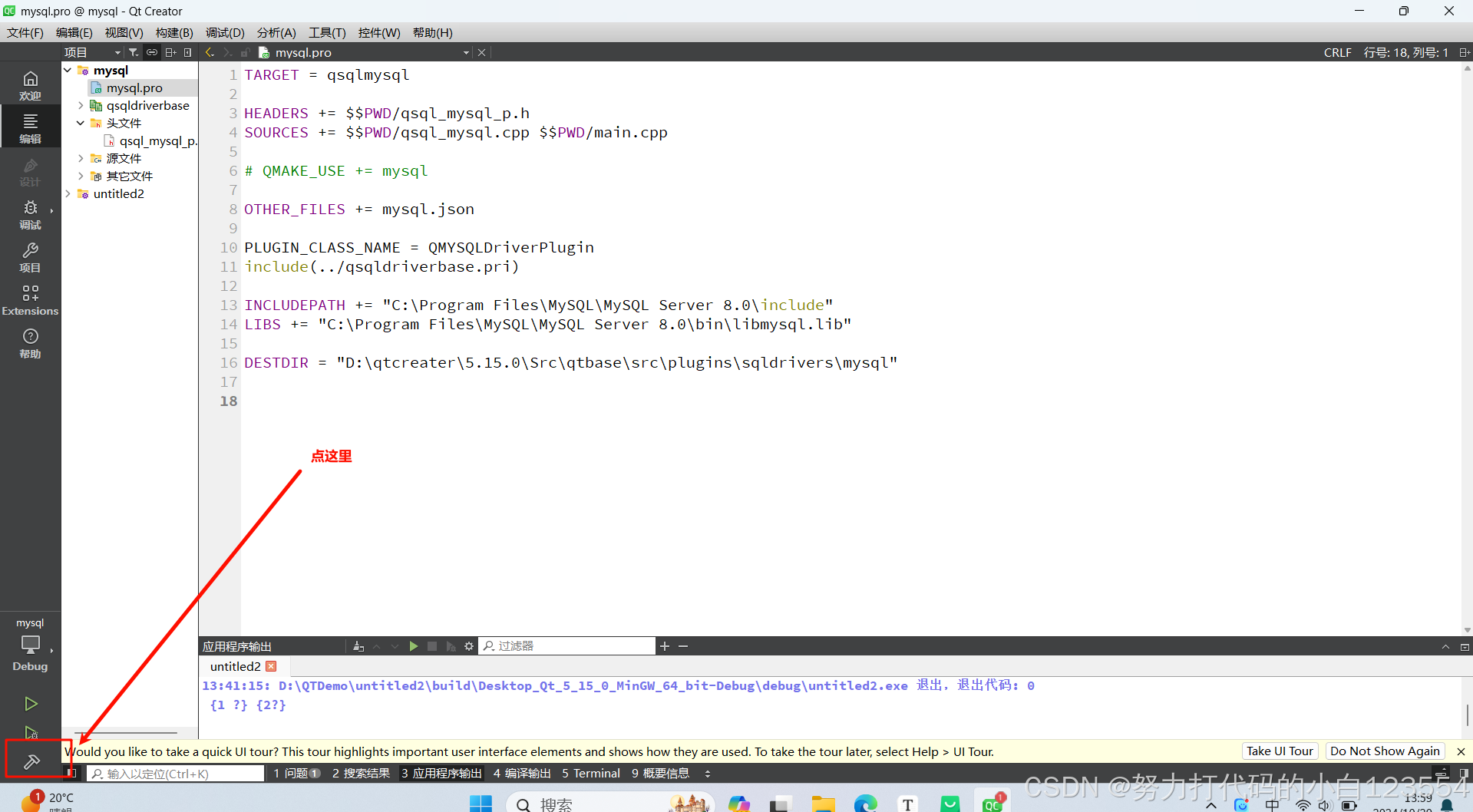The image size is (1473, 812).
Task: Expand the 源文件 folder in project tree
Action: (x=81, y=158)
